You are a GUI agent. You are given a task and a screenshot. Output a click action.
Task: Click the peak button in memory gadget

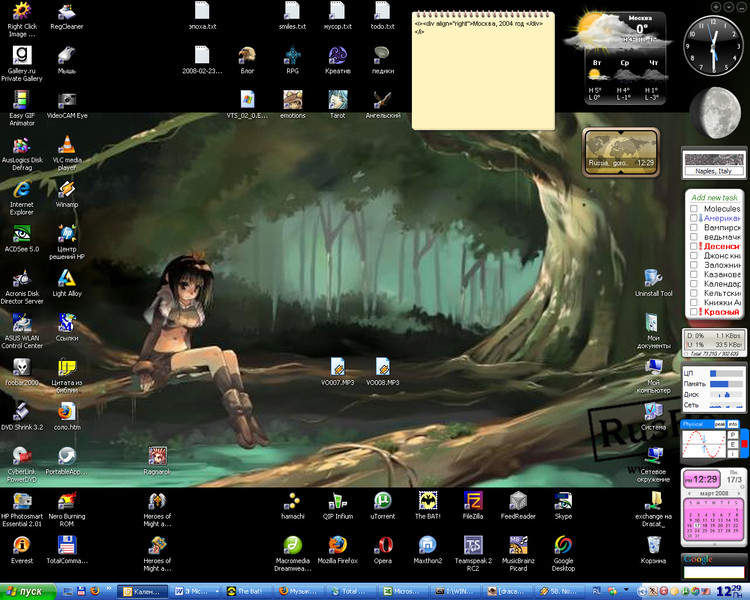719,424
